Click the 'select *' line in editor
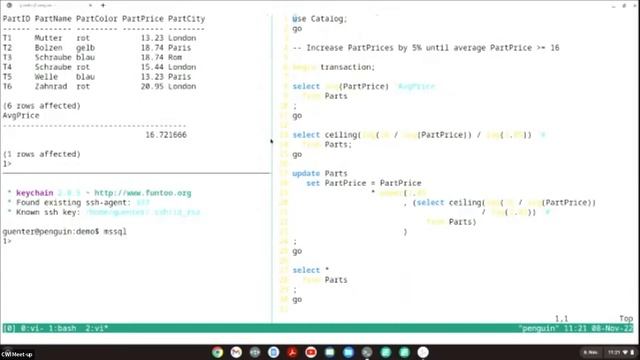 (311, 270)
